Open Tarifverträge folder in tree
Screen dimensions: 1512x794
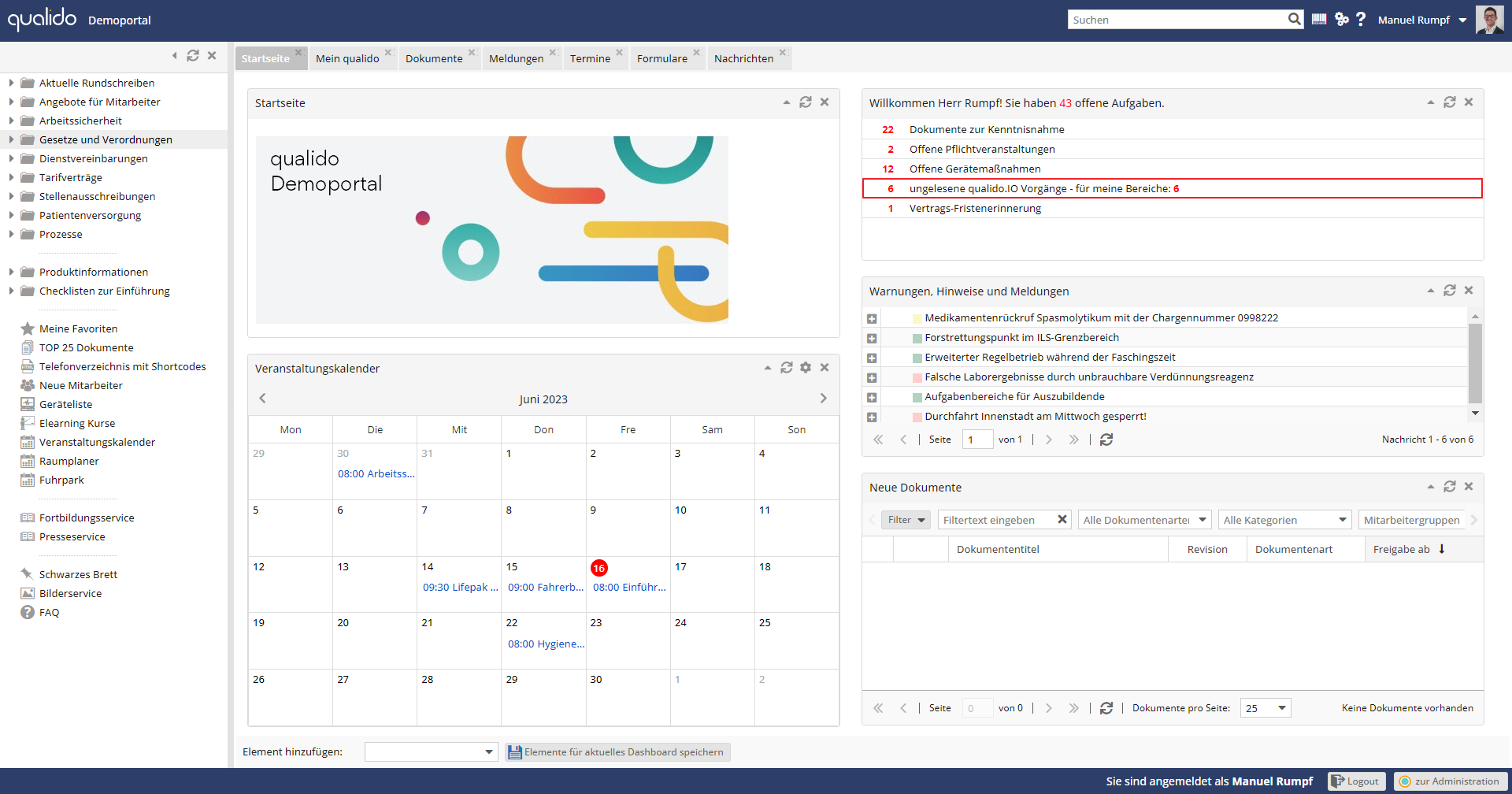pos(71,177)
